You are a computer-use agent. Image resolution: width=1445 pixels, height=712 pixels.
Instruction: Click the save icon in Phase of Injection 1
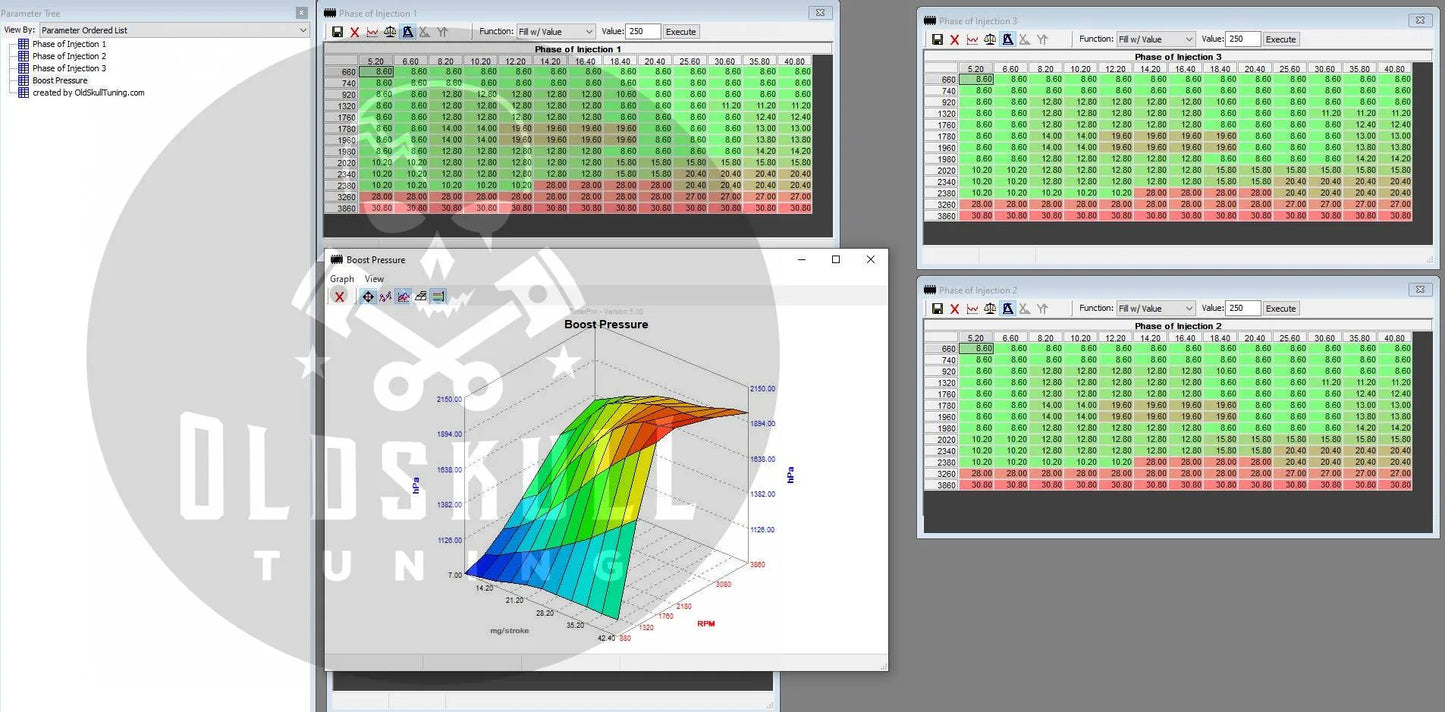click(x=337, y=32)
